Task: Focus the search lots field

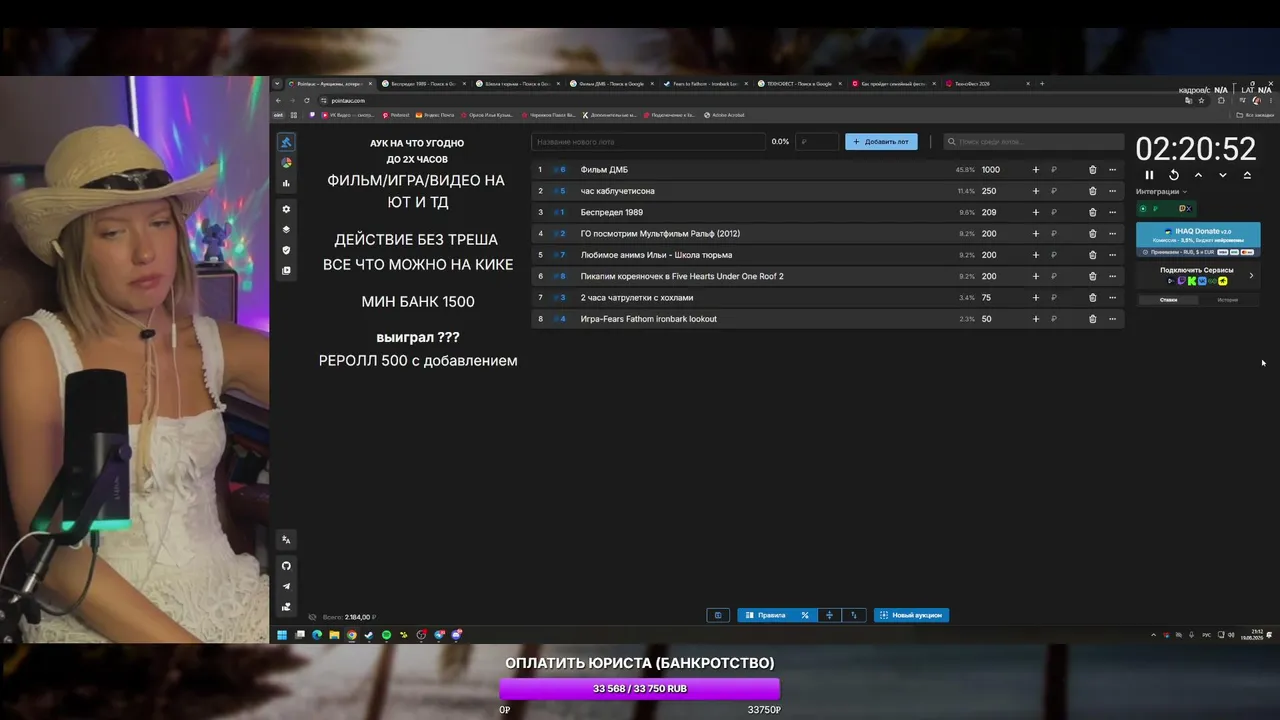Action: [x=1034, y=142]
